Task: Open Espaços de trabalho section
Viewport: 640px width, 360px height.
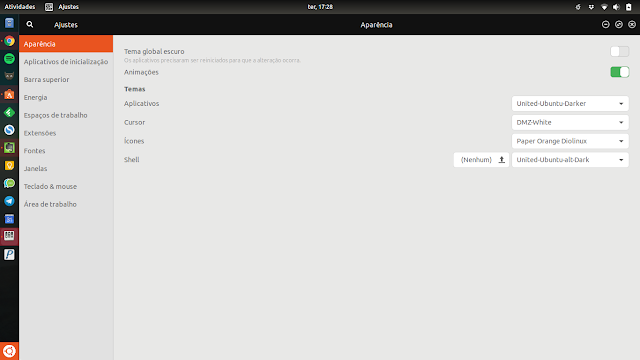Action: (x=66, y=115)
